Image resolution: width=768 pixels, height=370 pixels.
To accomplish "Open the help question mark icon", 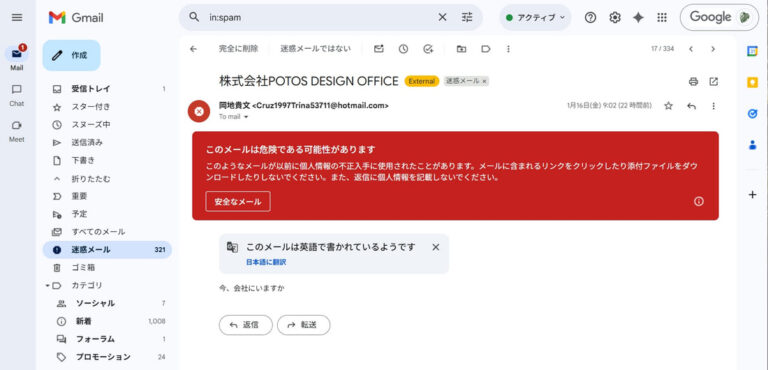I will [591, 18].
